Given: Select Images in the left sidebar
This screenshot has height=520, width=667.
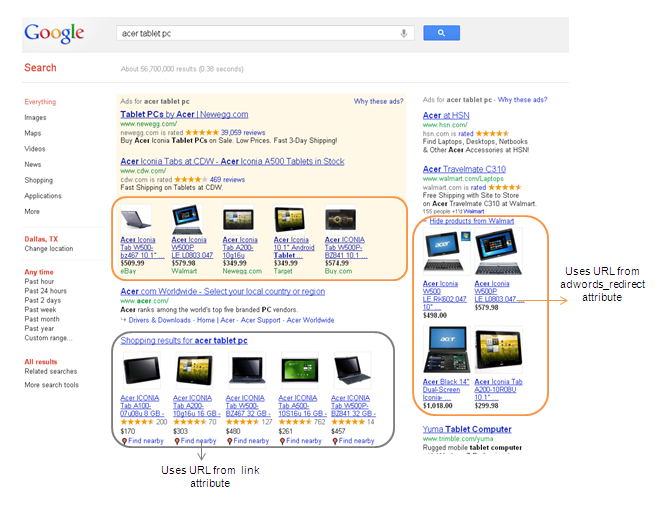Looking at the screenshot, I should pos(35,117).
